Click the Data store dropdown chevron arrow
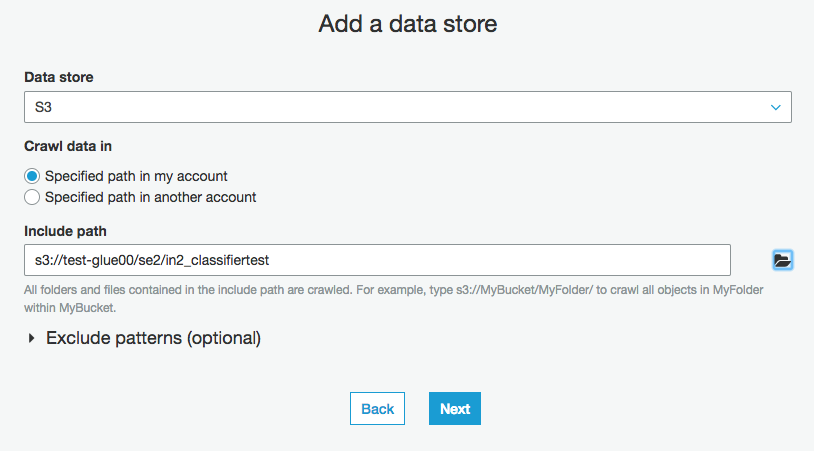 click(x=776, y=107)
